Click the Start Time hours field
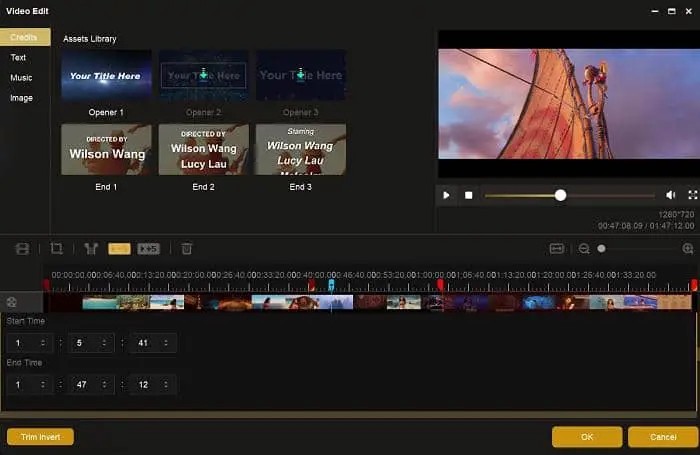Viewport: 700px width, 455px height. click(x=30, y=343)
